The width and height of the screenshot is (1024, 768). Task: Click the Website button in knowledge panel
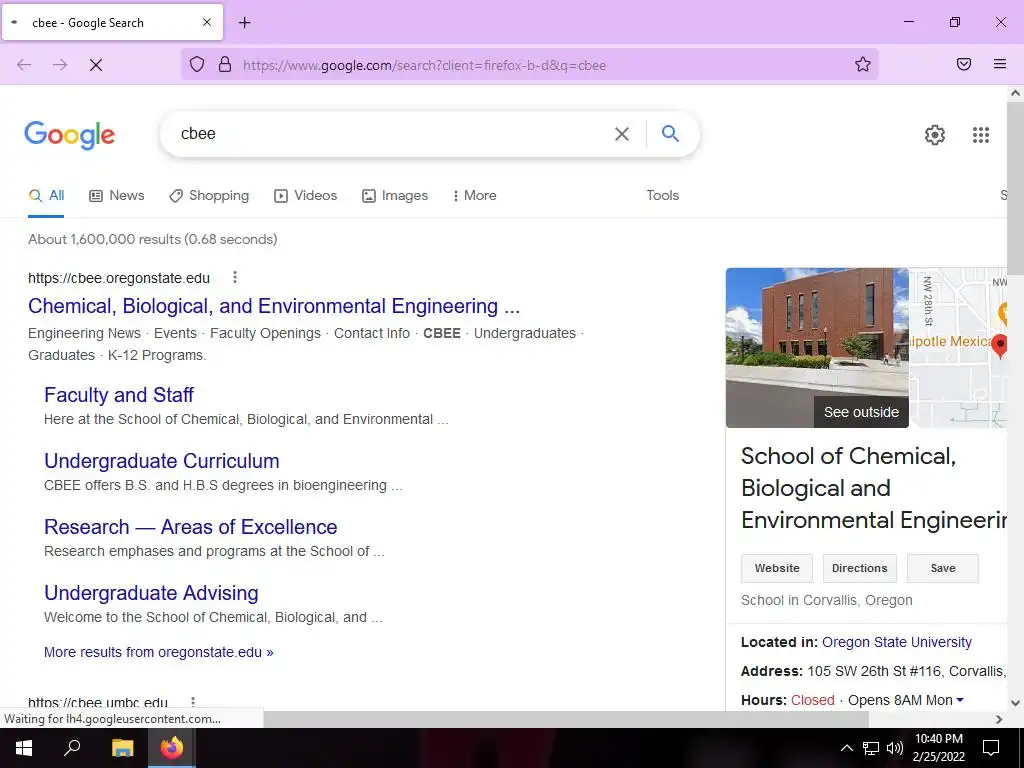[x=776, y=568]
